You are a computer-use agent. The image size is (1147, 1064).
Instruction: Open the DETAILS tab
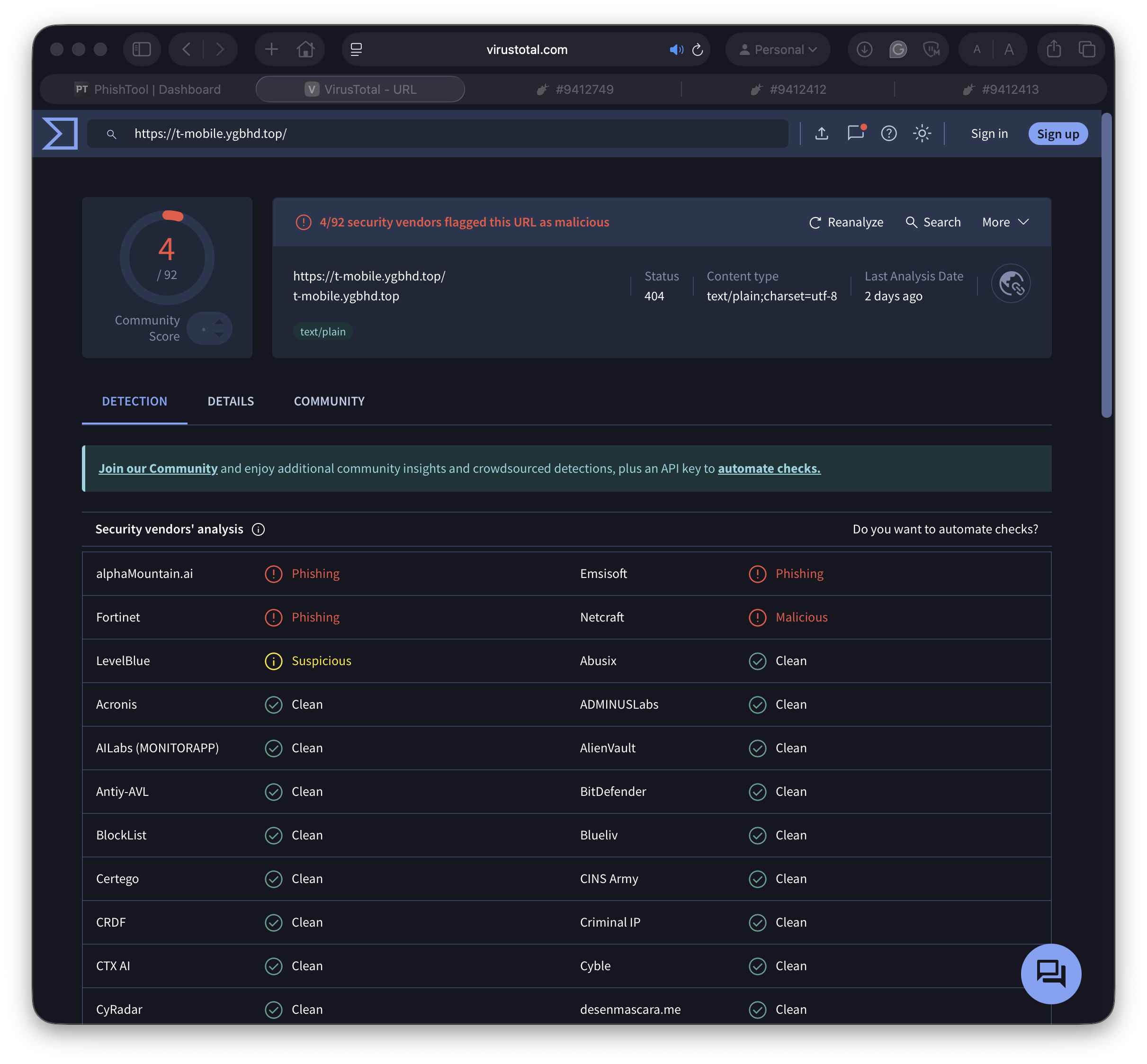pyautogui.click(x=231, y=401)
